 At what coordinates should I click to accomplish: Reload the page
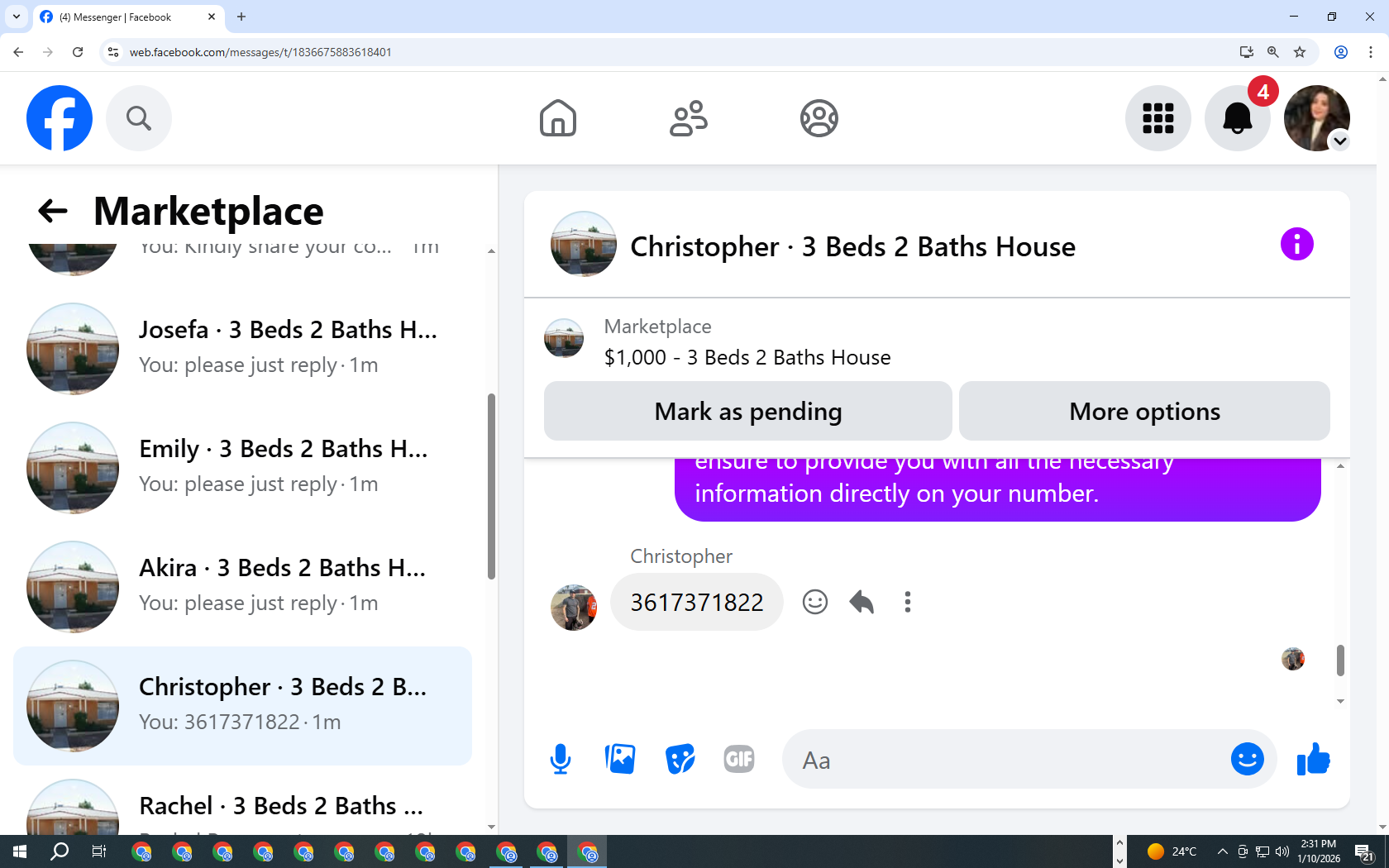click(78, 52)
